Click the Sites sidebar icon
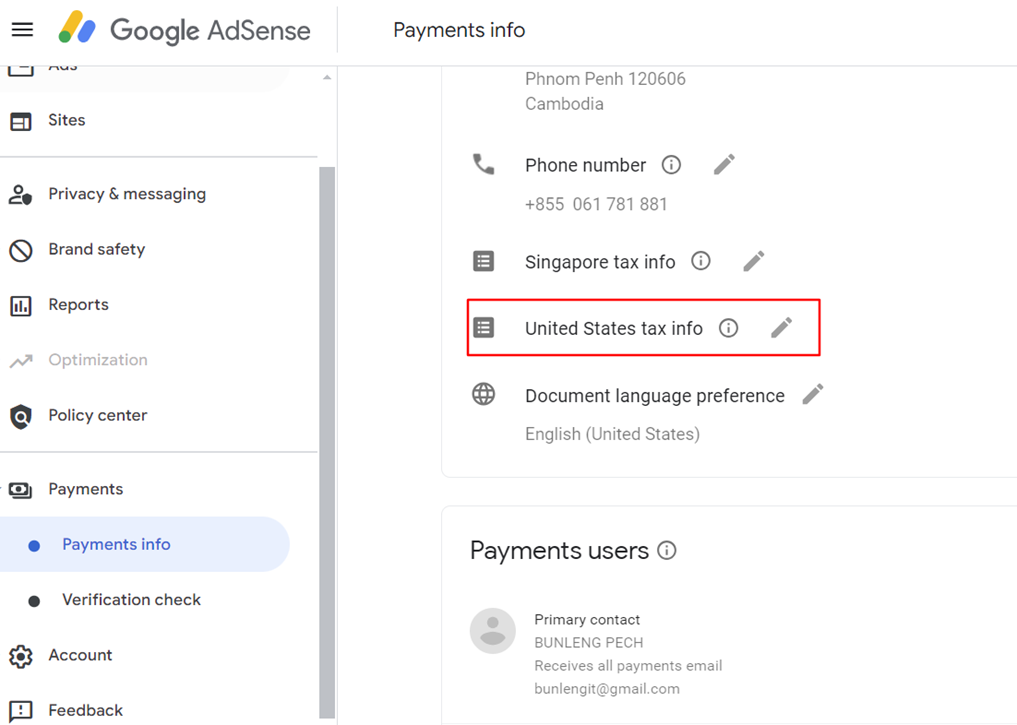Viewport: 1017px width, 725px height. pos(21,121)
